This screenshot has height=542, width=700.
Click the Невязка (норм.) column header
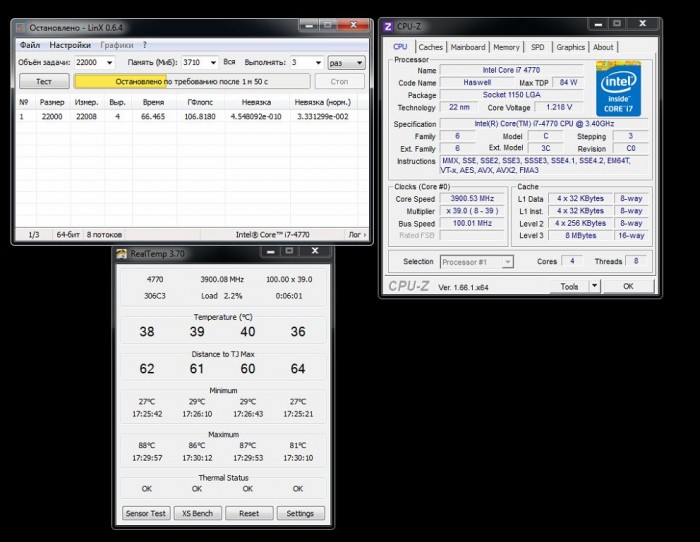pos(323,102)
